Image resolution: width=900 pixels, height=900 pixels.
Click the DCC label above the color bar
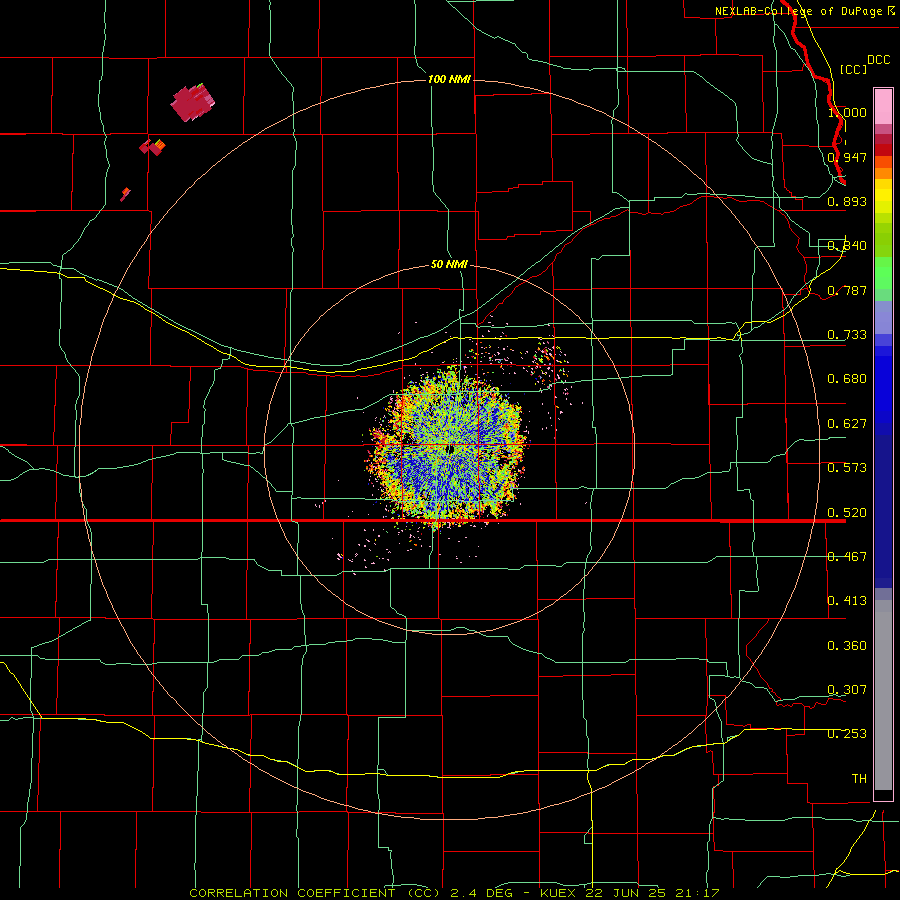(x=878, y=60)
